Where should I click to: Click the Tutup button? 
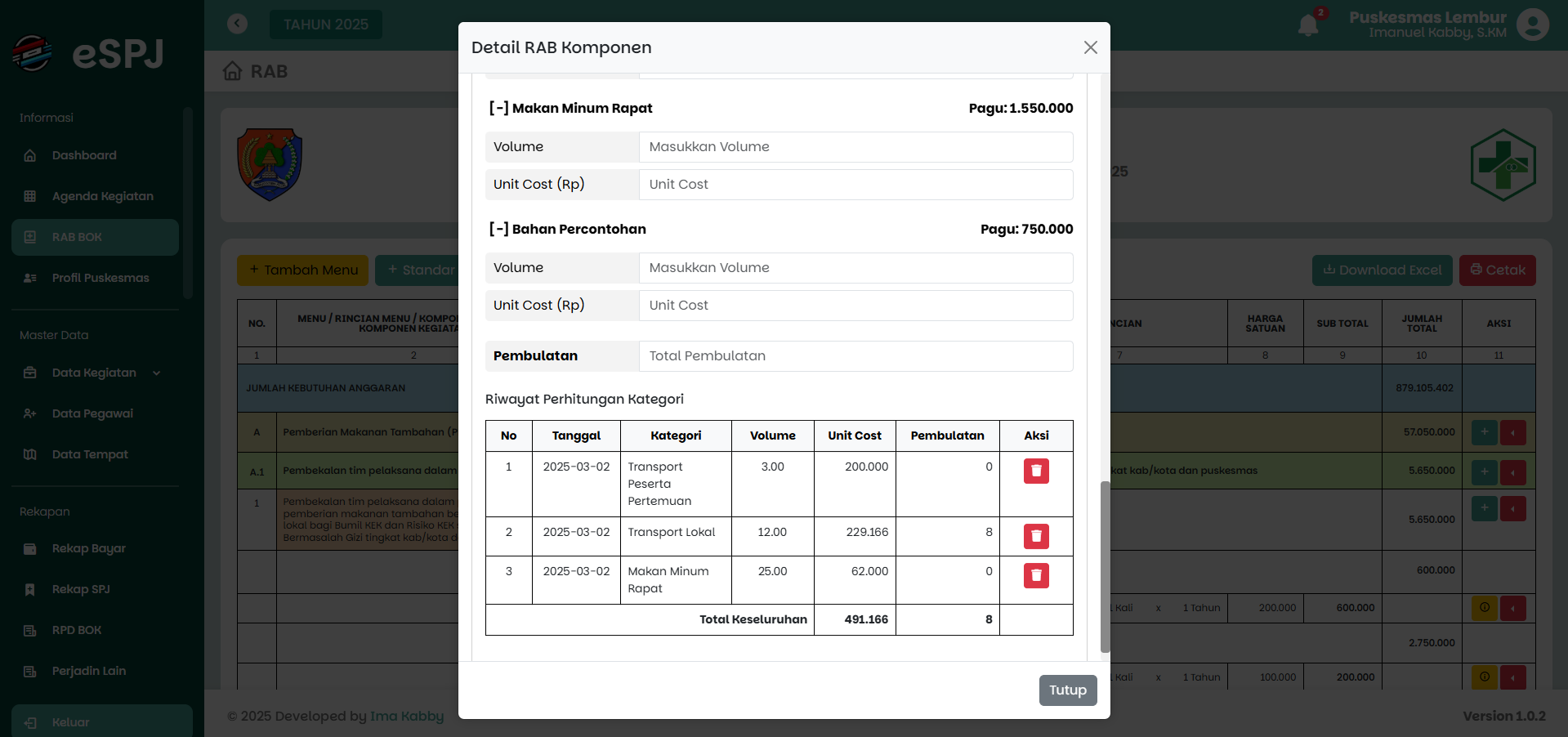[1068, 690]
